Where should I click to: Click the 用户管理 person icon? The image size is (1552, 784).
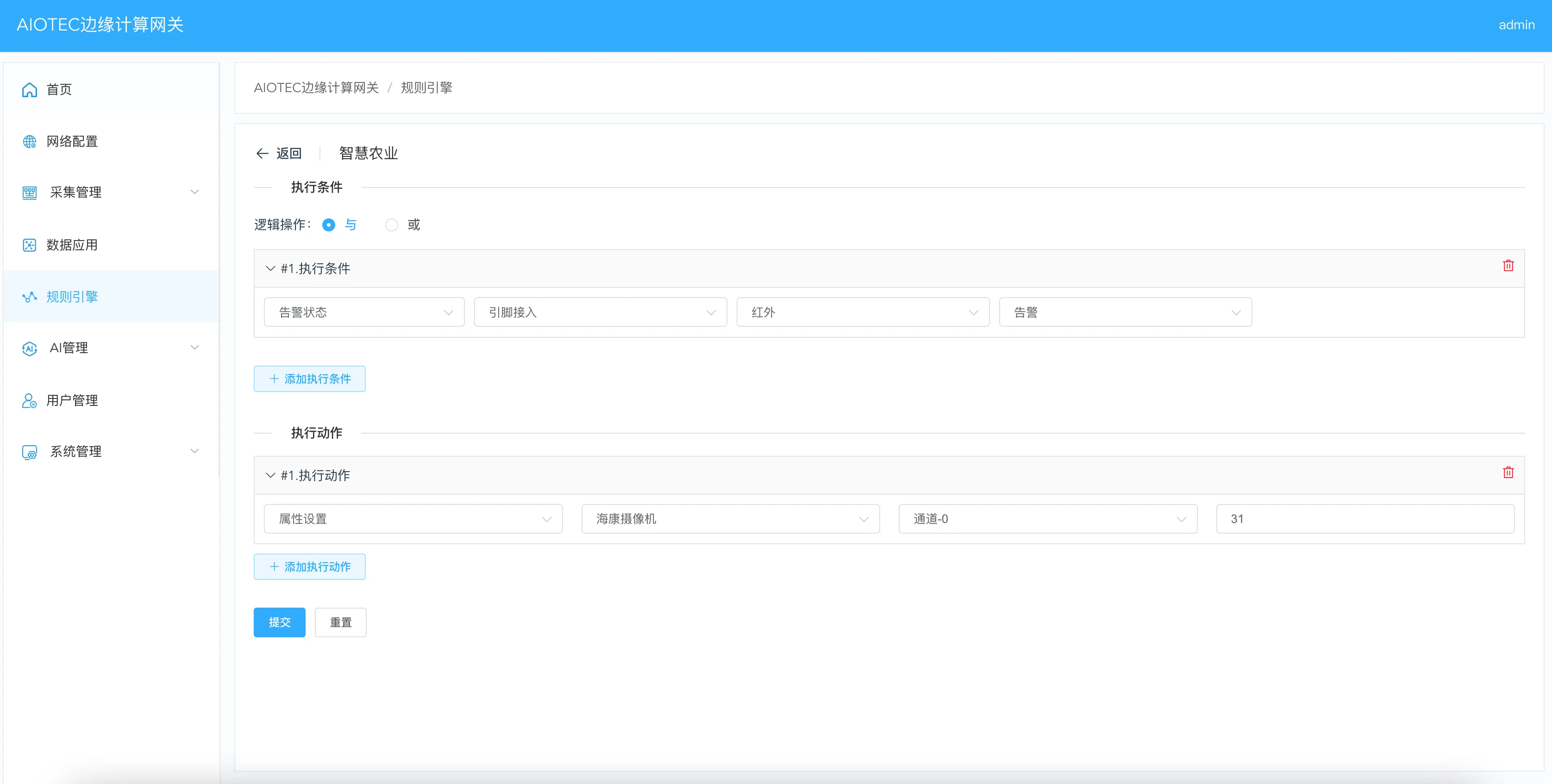pyautogui.click(x=29, y=400)
